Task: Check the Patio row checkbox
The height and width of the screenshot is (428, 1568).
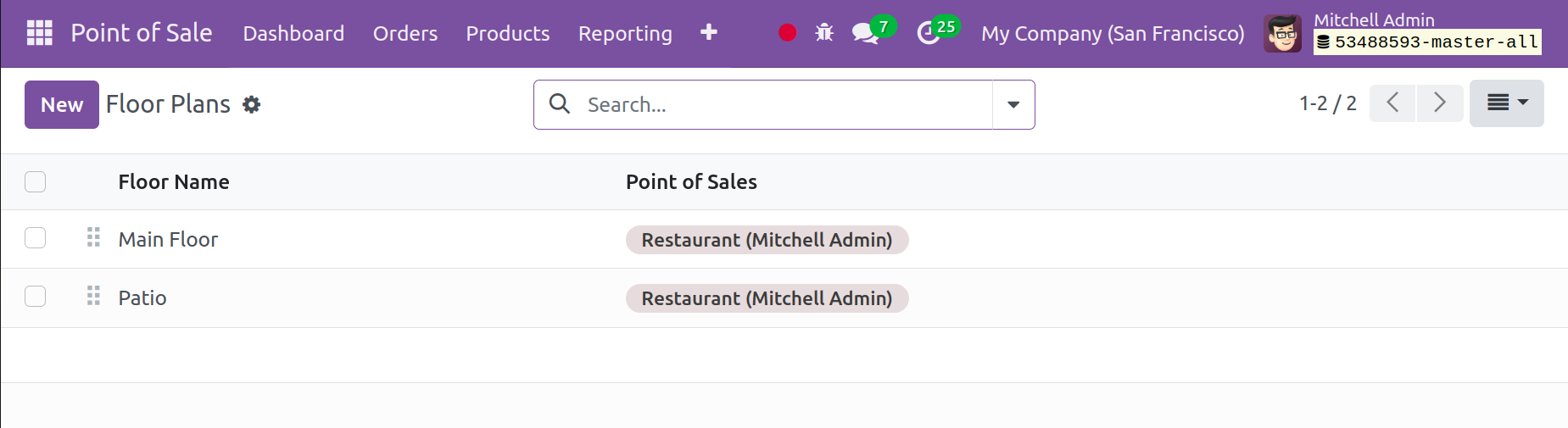Action: 36,297
